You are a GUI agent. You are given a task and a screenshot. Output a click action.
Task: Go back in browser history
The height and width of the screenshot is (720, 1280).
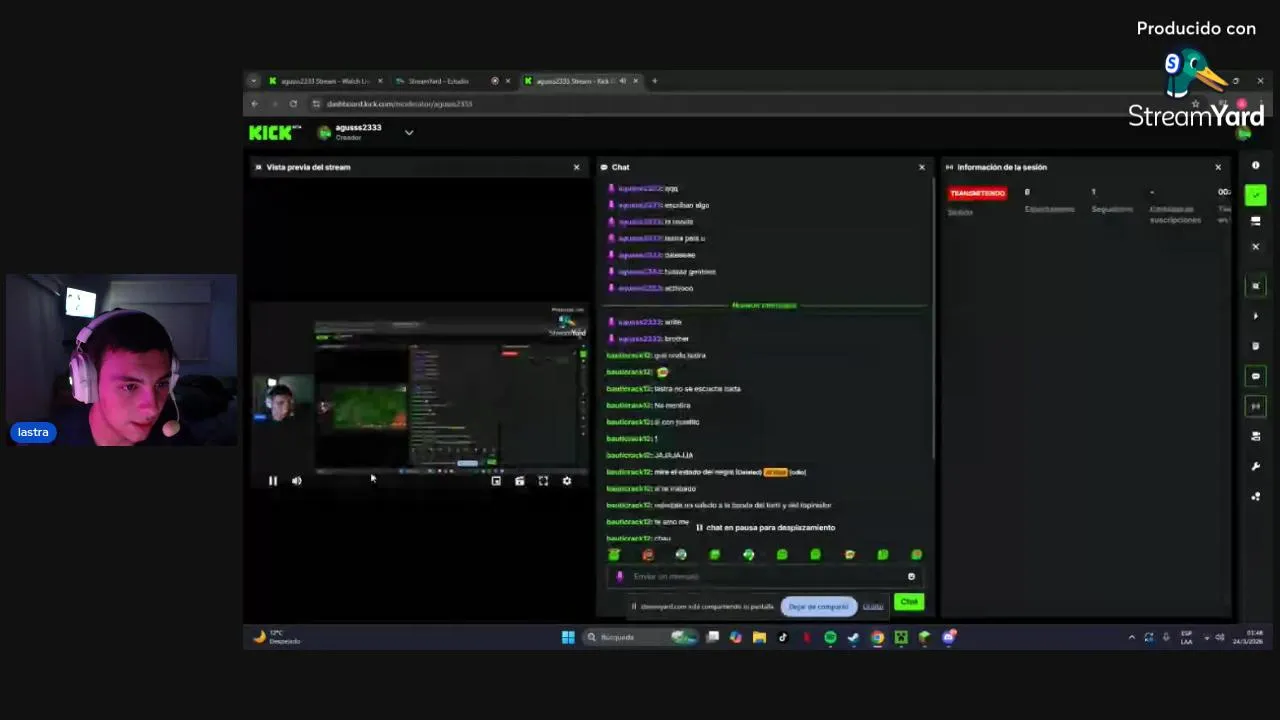tap(255, 104)
